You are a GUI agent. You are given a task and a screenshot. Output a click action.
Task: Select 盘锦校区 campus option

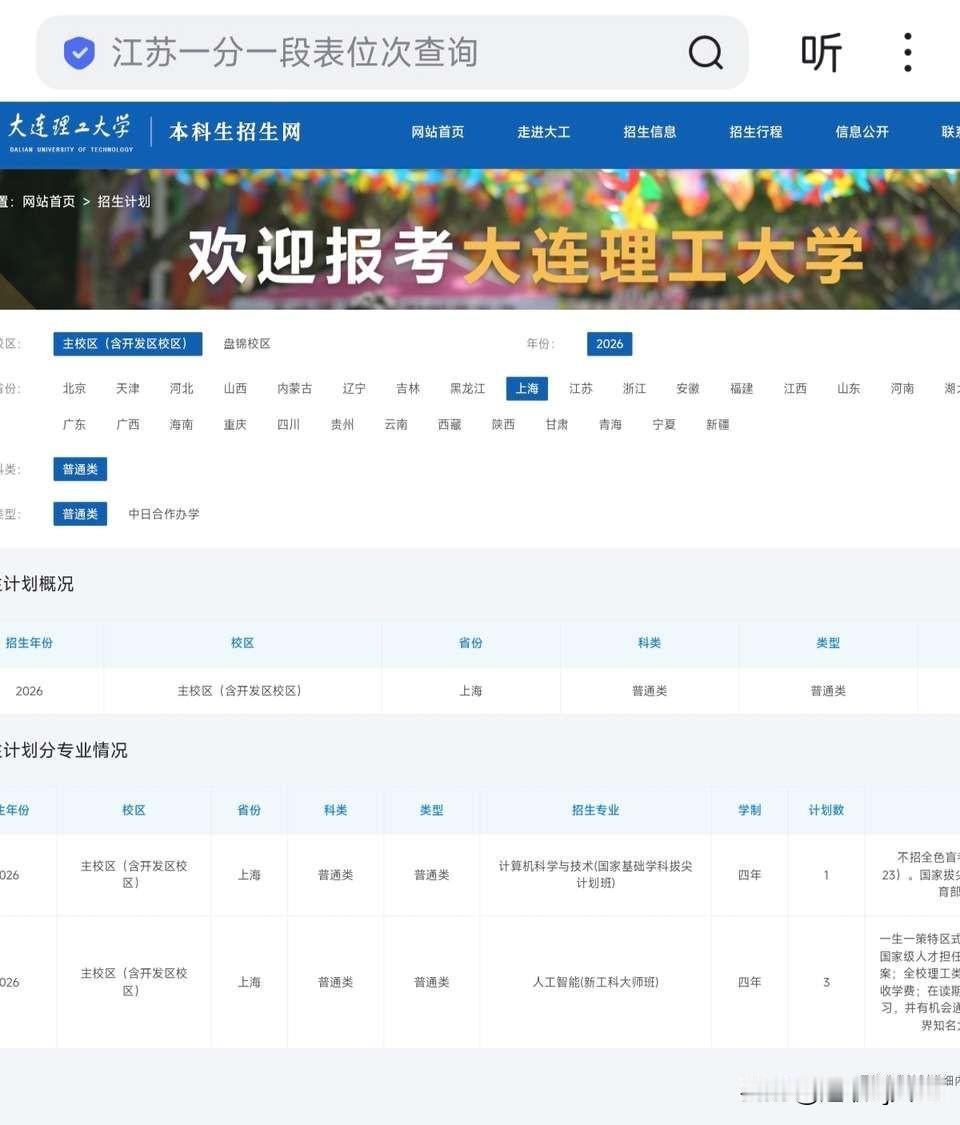(x=247, y=344)
